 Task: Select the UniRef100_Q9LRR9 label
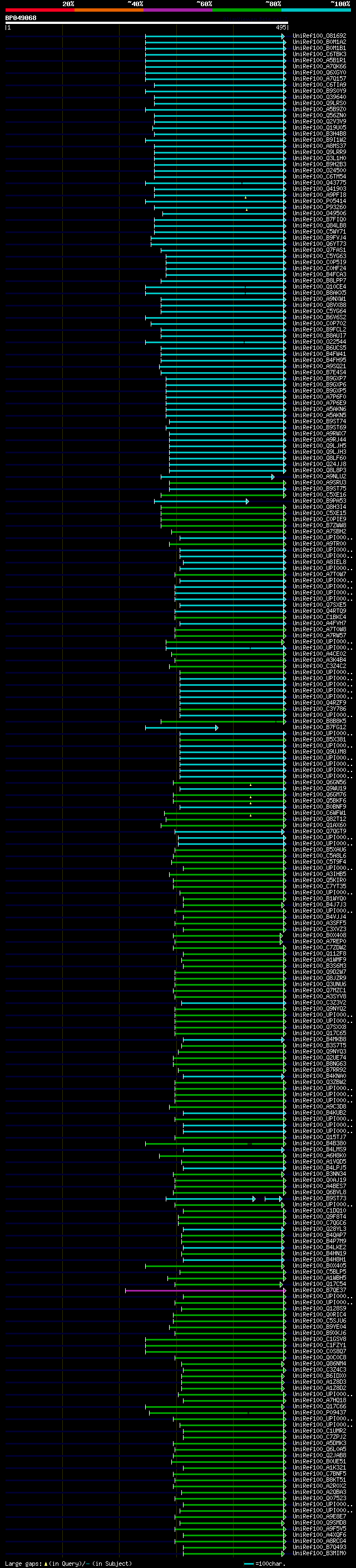[x=319, y=152]
